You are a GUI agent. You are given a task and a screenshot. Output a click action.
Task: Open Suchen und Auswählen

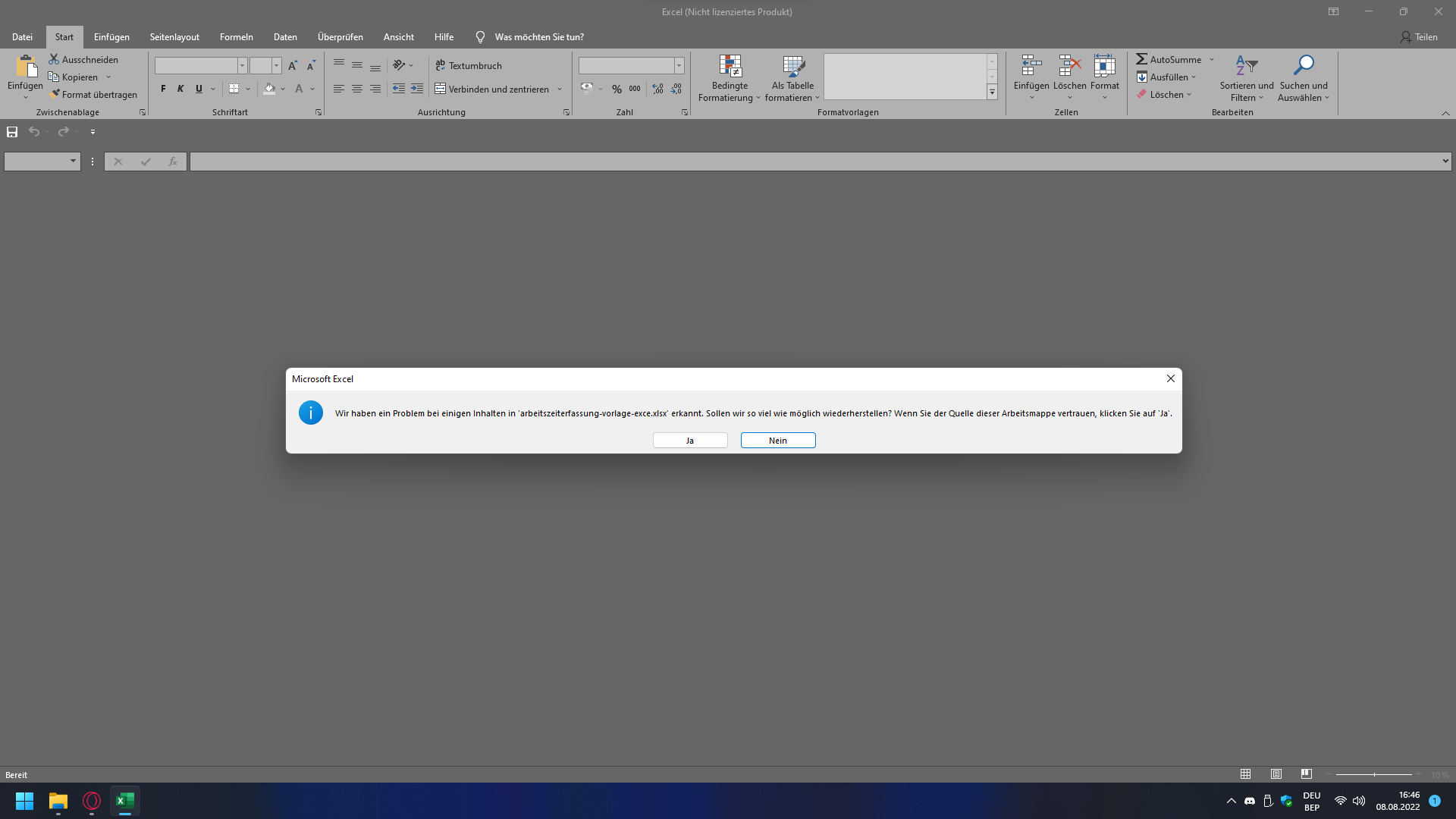(x=1304, y=78)
